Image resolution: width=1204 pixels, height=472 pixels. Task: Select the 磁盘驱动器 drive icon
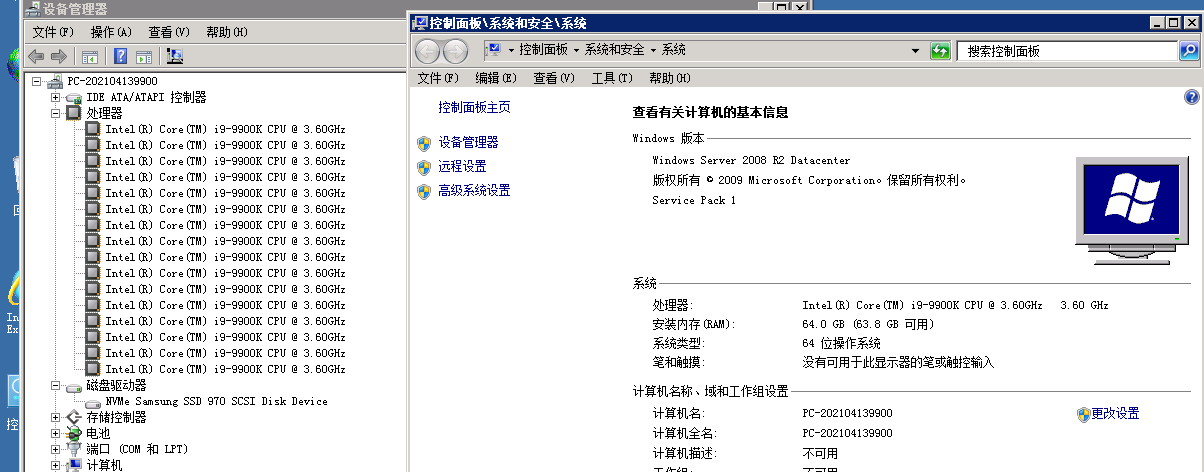tap(73, 386)
